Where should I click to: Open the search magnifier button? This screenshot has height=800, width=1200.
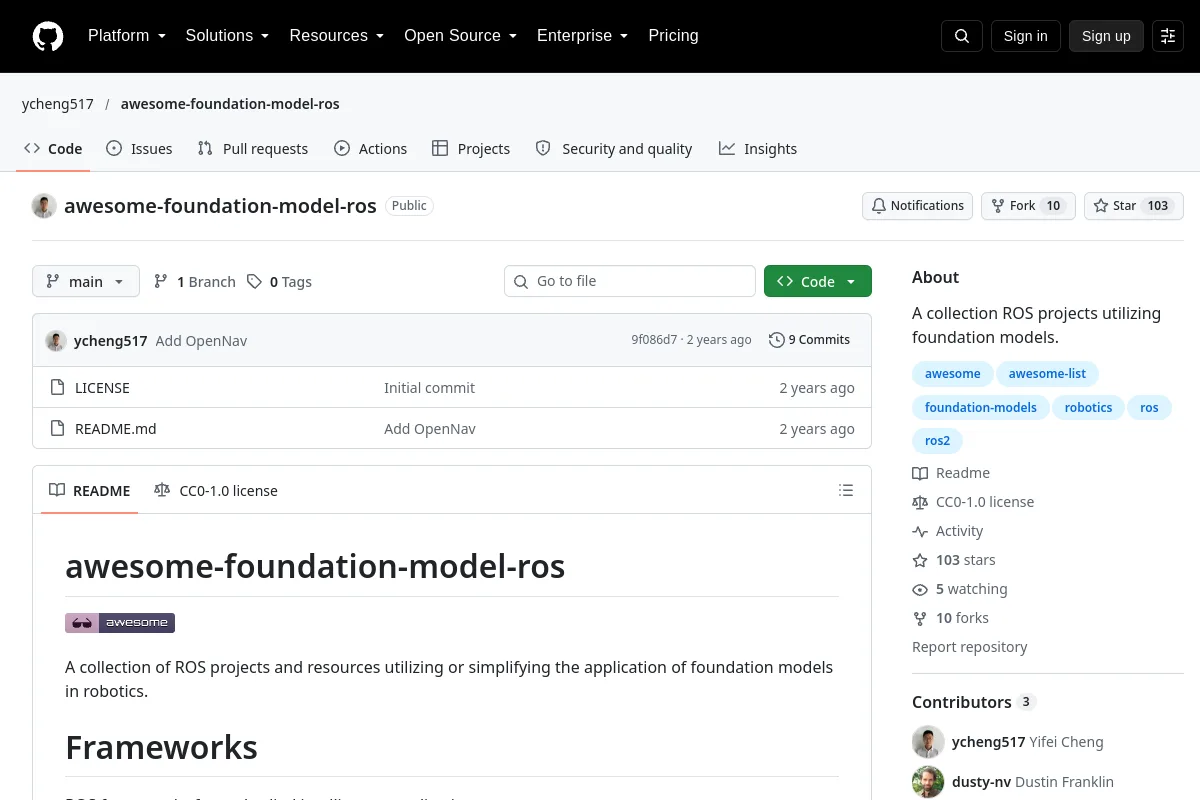pyautogui.click(x=962, y=36)
